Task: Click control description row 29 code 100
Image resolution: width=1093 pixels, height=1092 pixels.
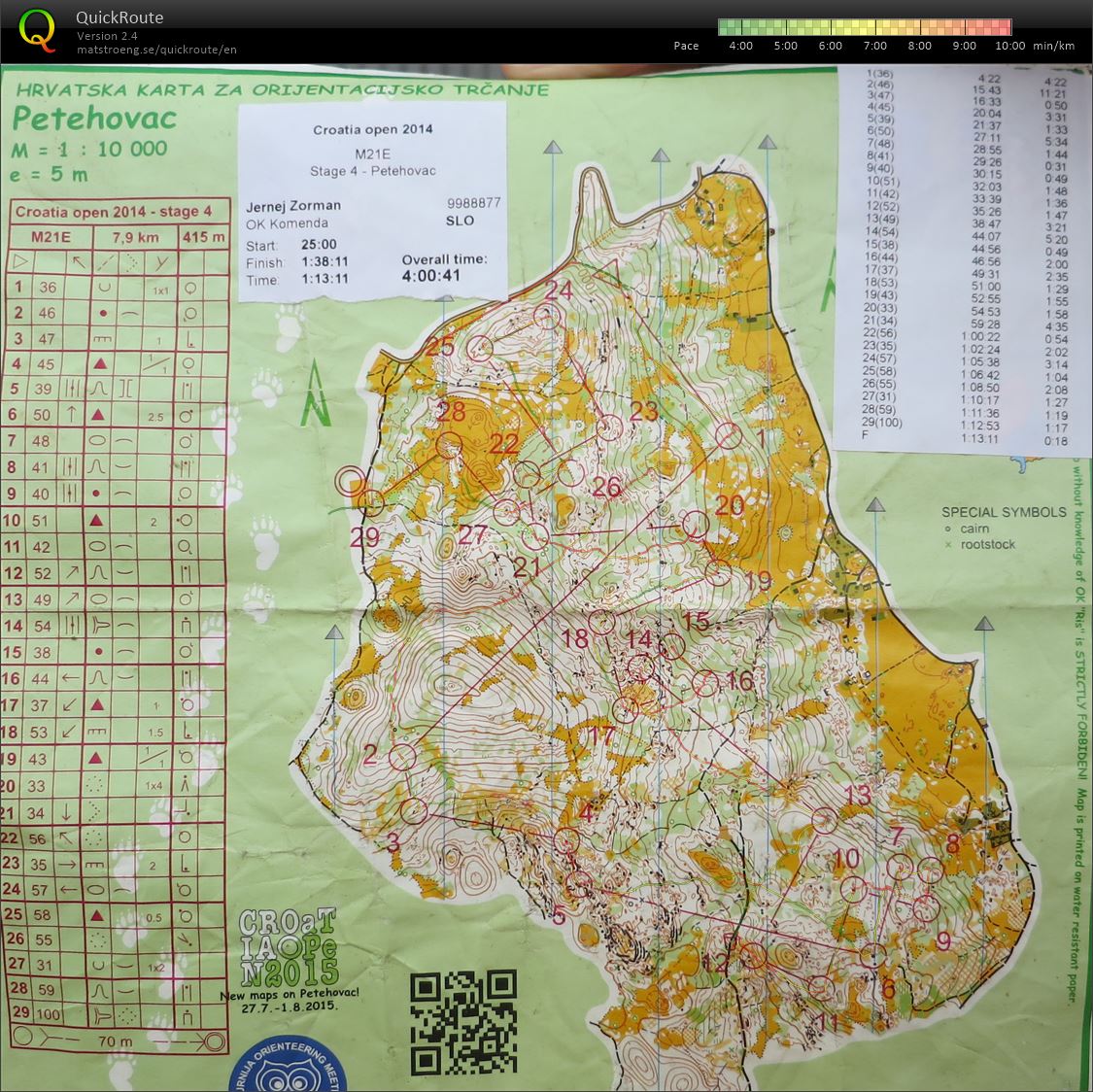Action: (119, 1013)
